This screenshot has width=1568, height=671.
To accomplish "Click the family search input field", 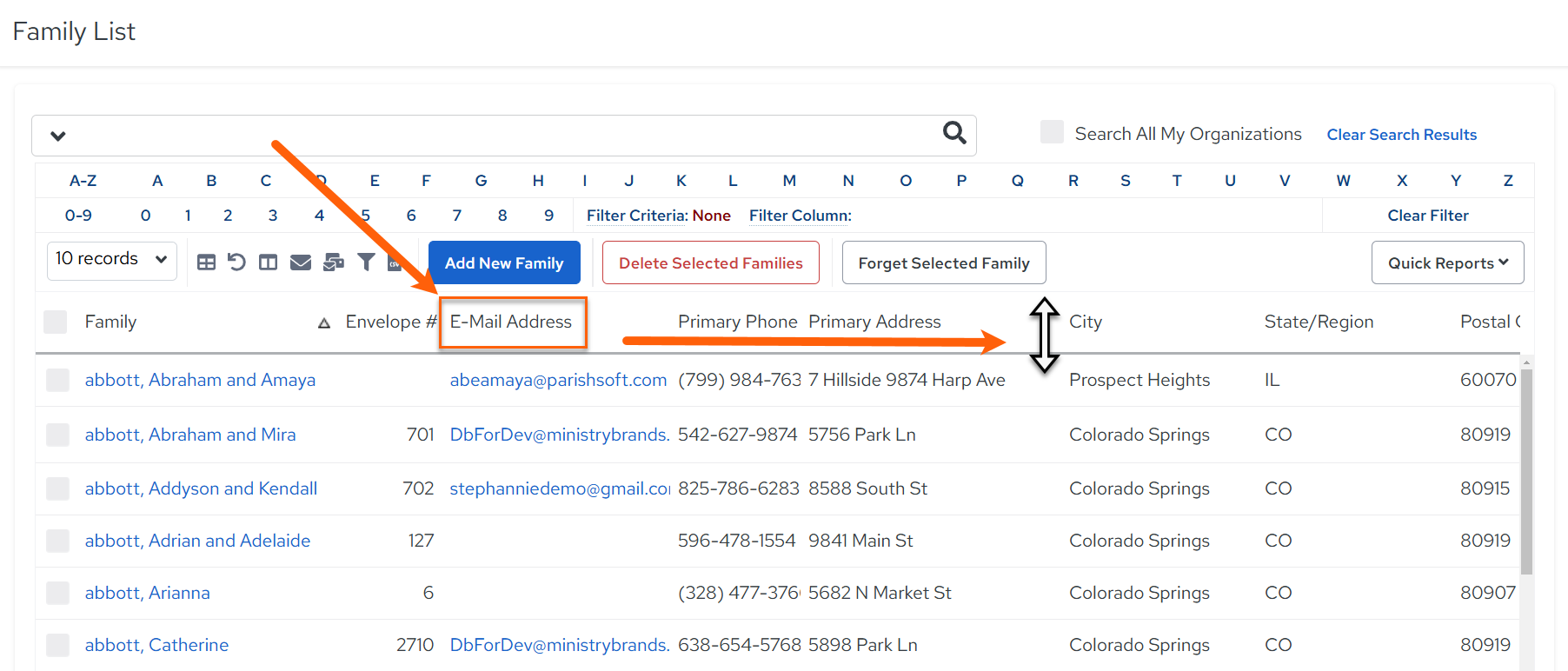I will [x=504, y=136].
